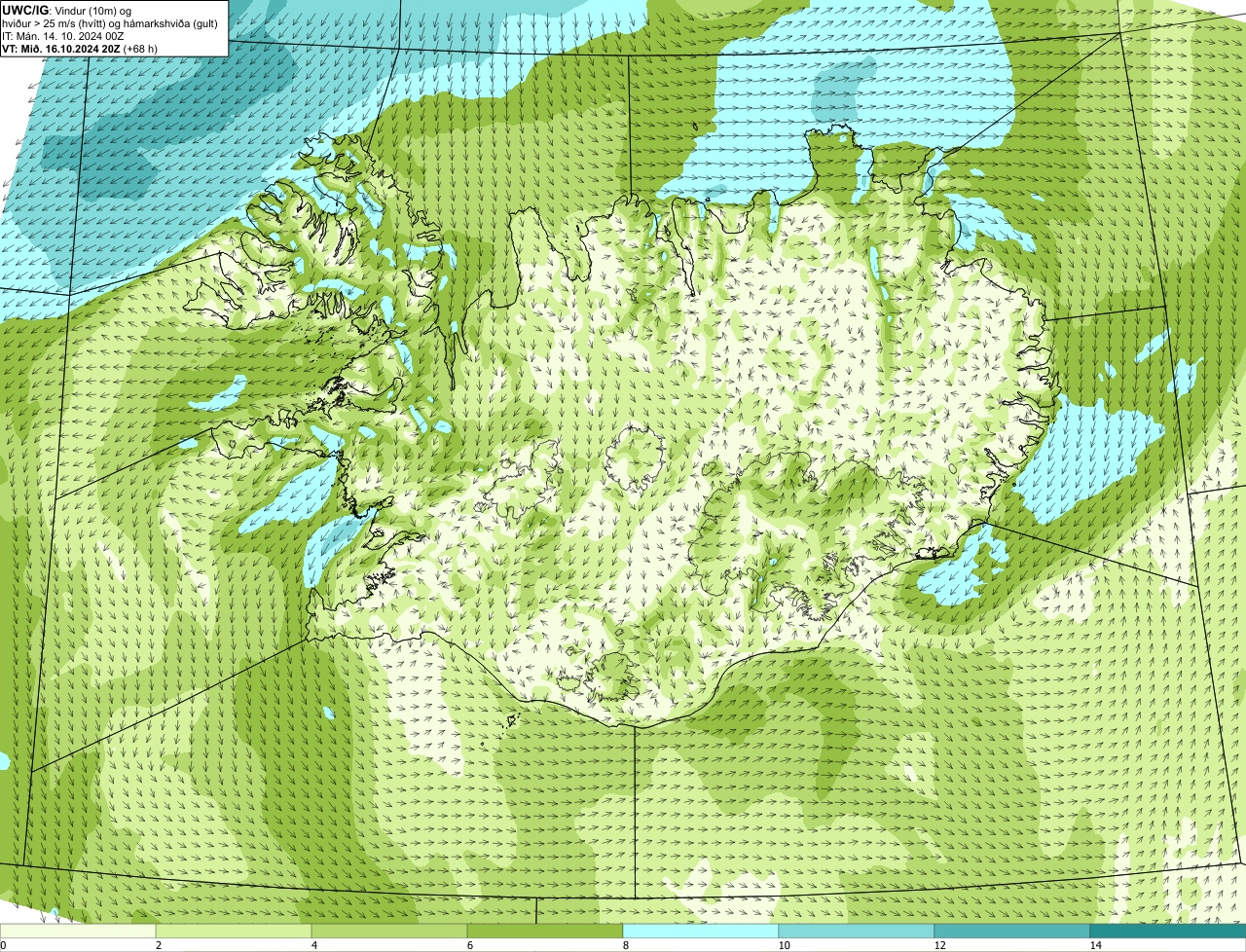Click the 10–12 m/s turquoise legend swatch
The image size is (1246, 952).
(857, 931)
